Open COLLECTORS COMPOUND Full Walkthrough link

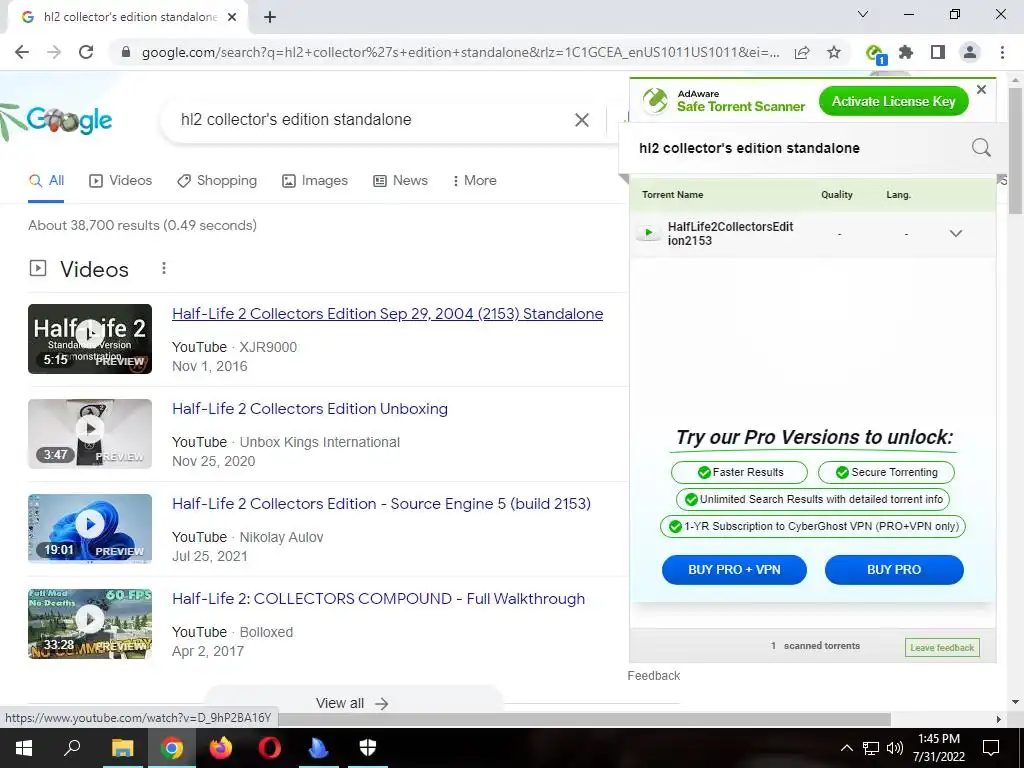pyautogui.click(x=378, y=599)
